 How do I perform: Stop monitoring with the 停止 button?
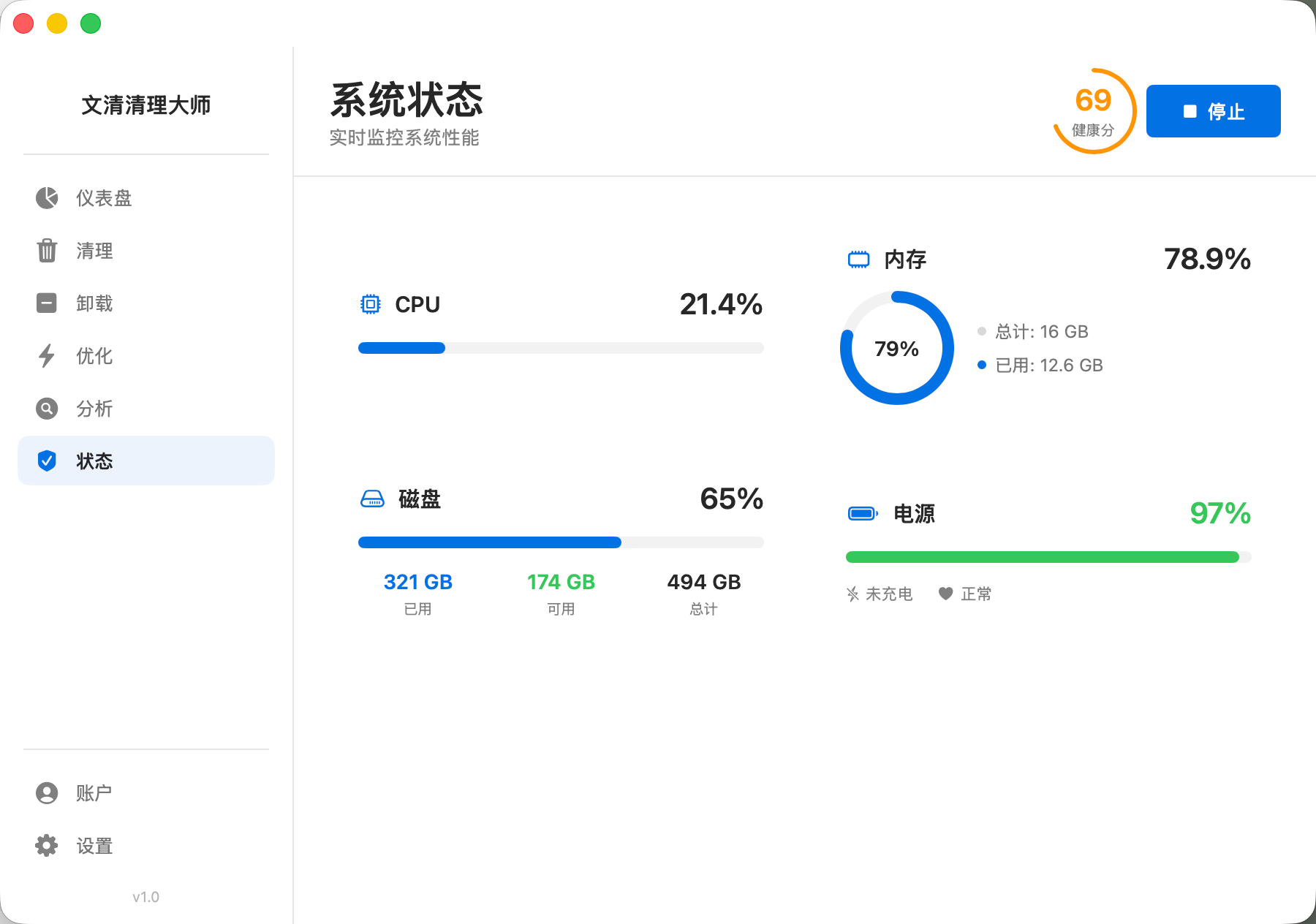pyautogui.click(x=1214, y=111)
